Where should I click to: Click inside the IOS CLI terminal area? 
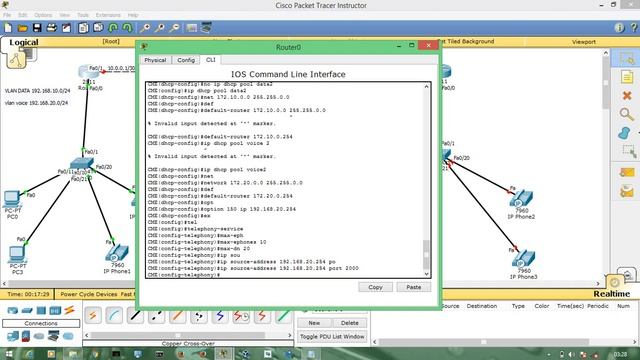click(285, 180)
